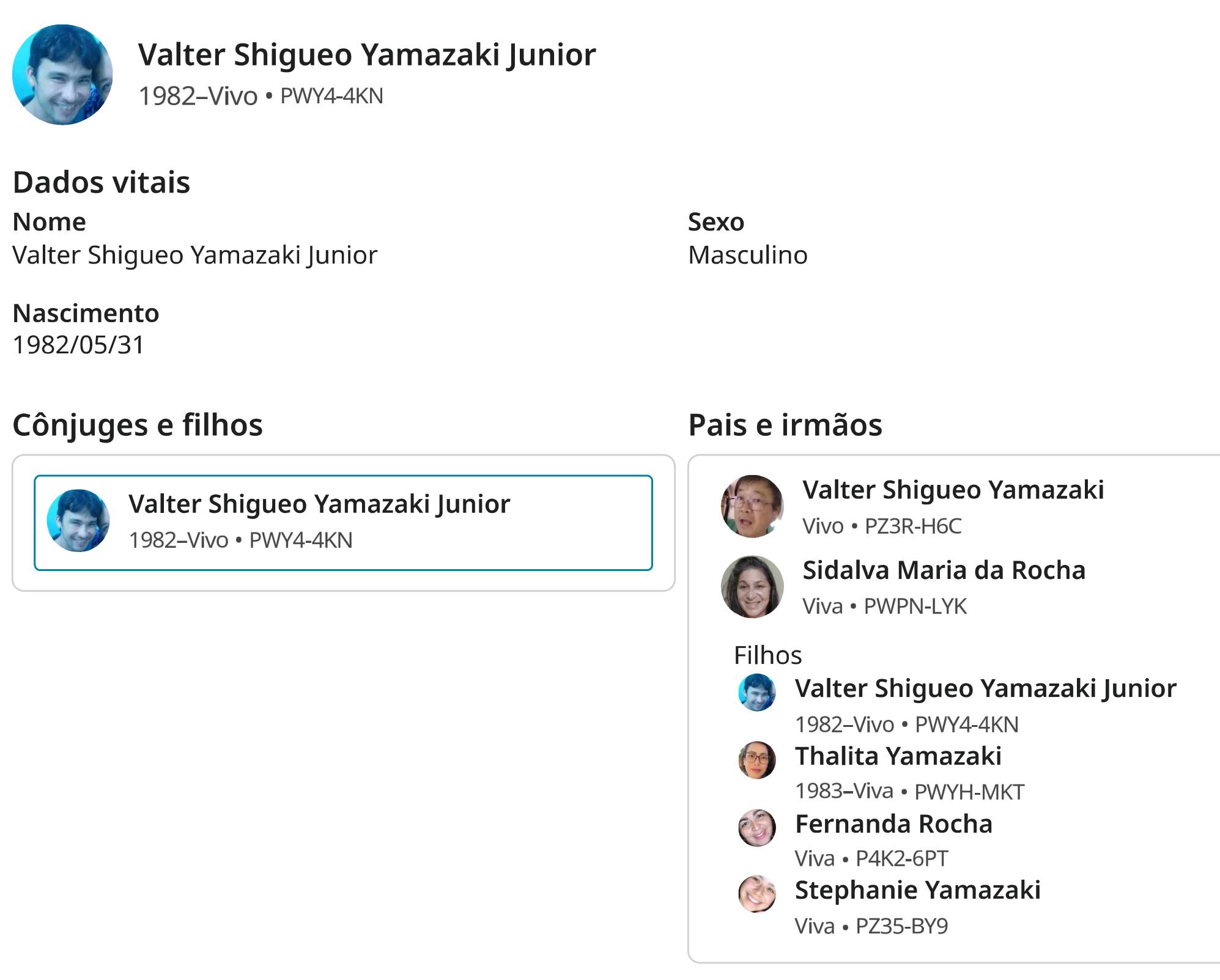Open Thalita Yamazaki's profile link
Image resolution: width=1220 pixels, height=980 pixels.
(898, 756)
